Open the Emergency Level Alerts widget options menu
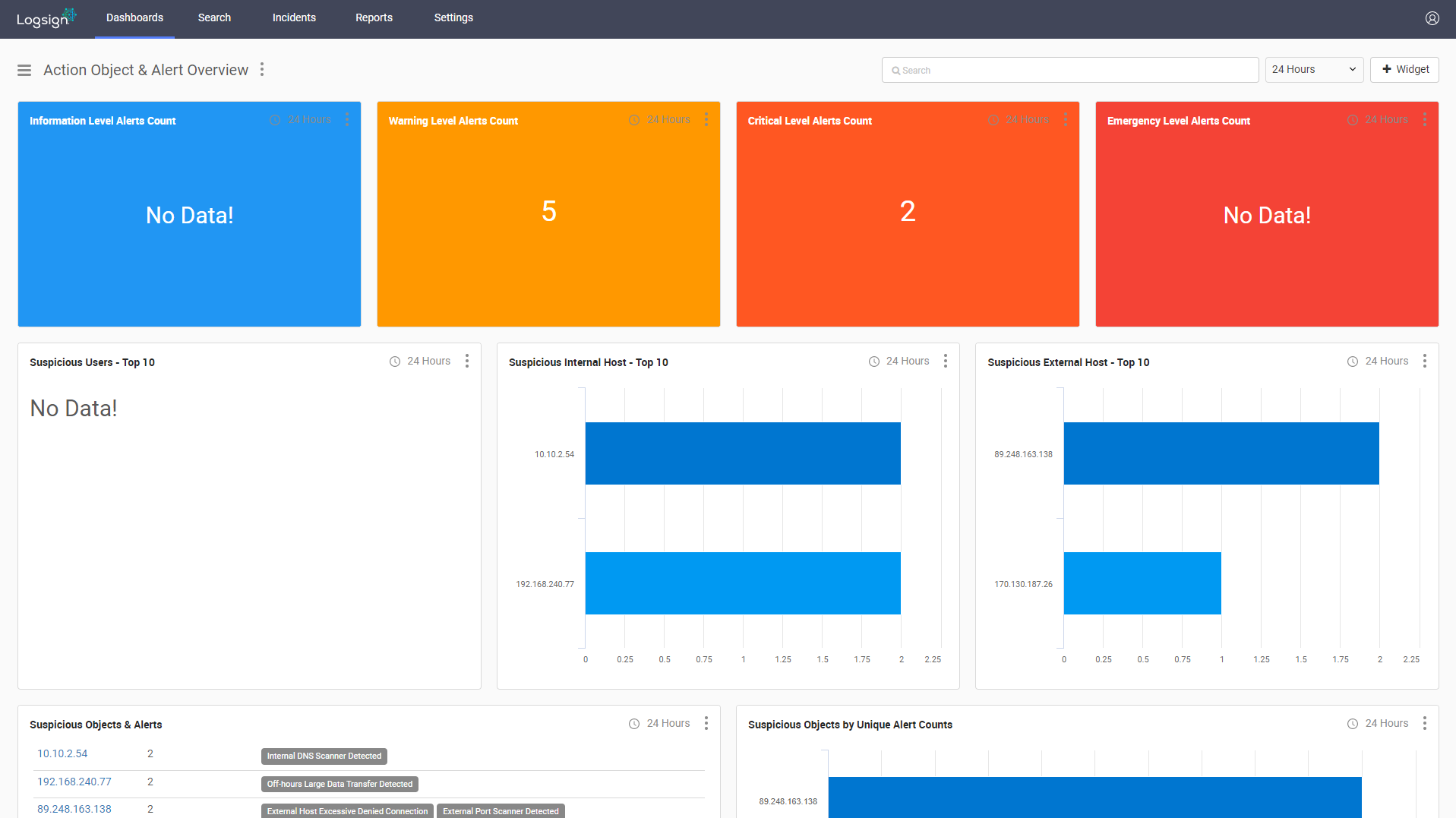The image size is (1456, 818). click(1424, 119)
